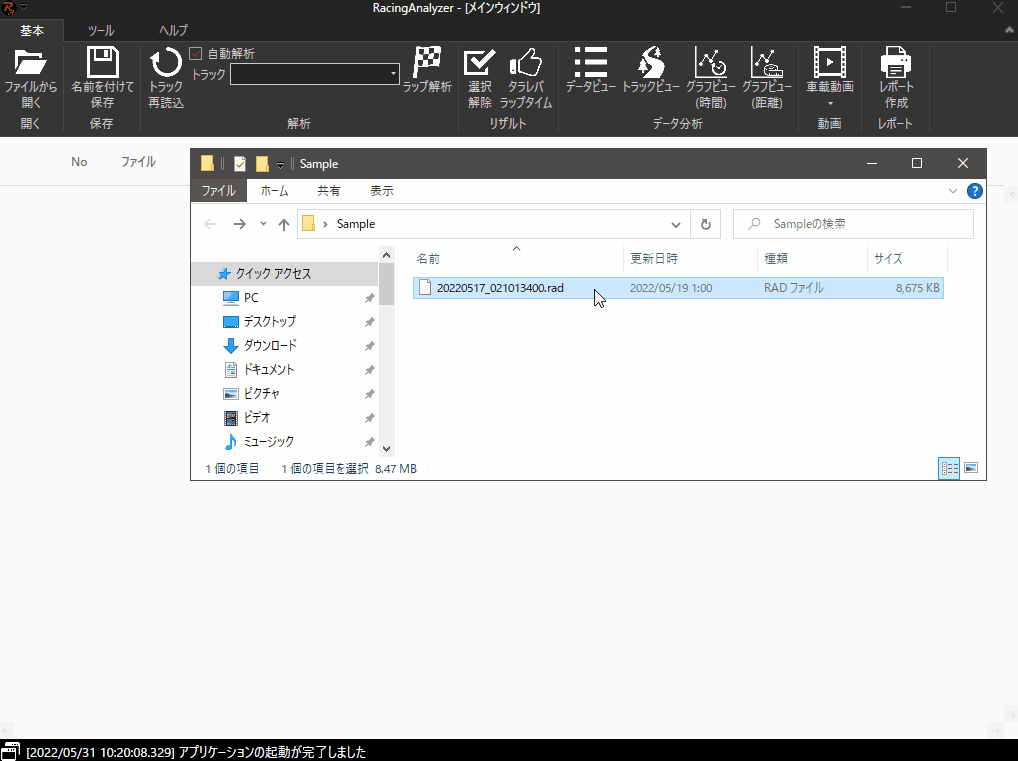Switch Explorer to large icons view
The width and height of the screenshot is (1018, 761).
969,468
